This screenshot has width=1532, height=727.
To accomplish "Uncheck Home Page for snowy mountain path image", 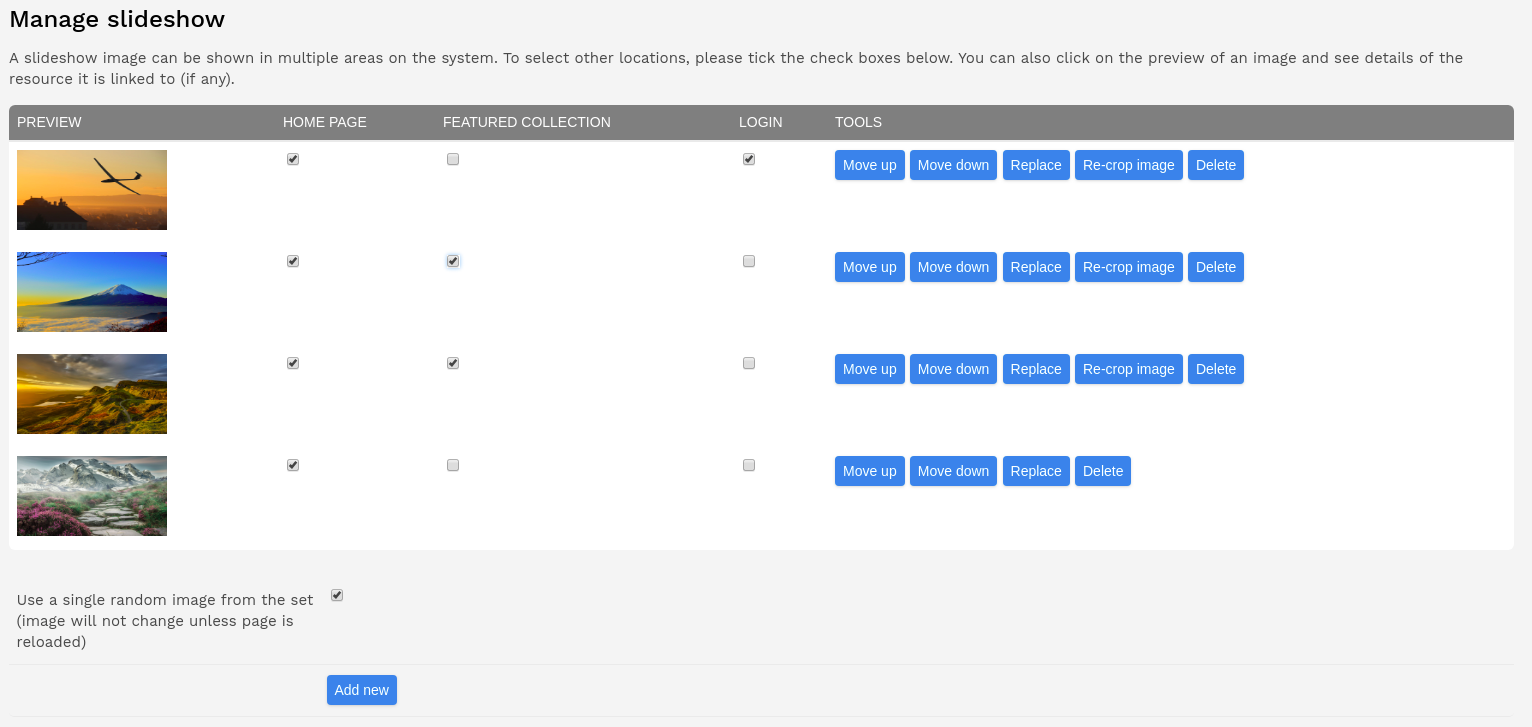I will pyautogui.click(x=293, y=465).
